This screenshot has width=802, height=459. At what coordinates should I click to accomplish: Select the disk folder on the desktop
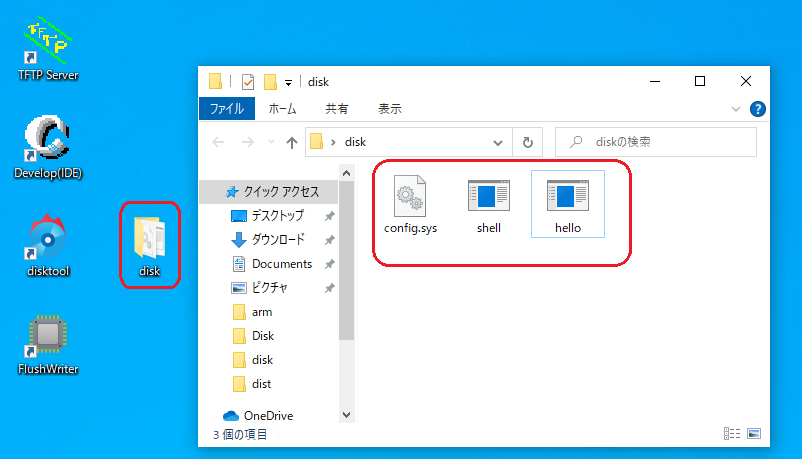tap(149, 246)
